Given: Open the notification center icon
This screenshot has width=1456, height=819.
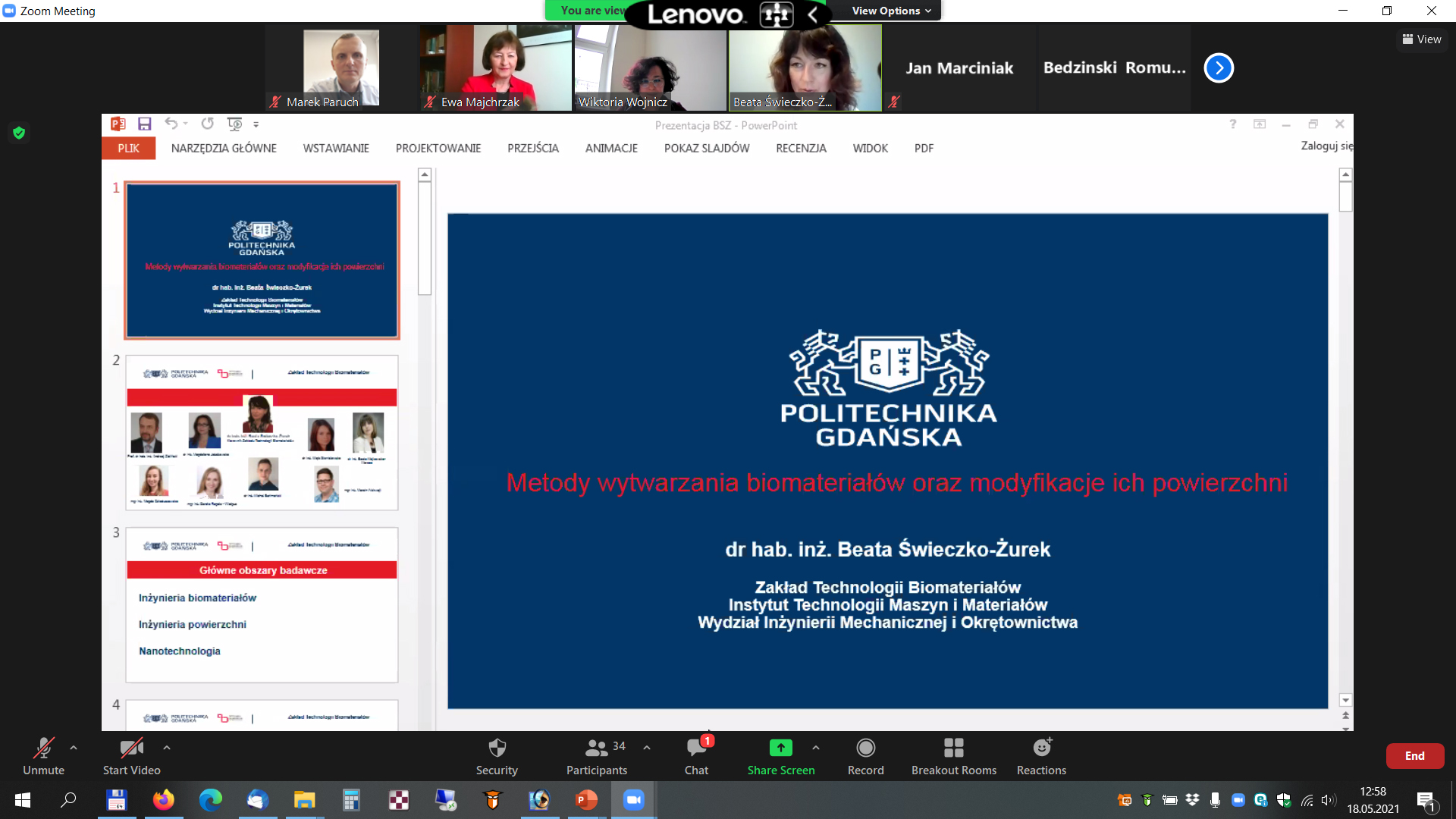Looking at the screenshot, I should (1426, 800).
